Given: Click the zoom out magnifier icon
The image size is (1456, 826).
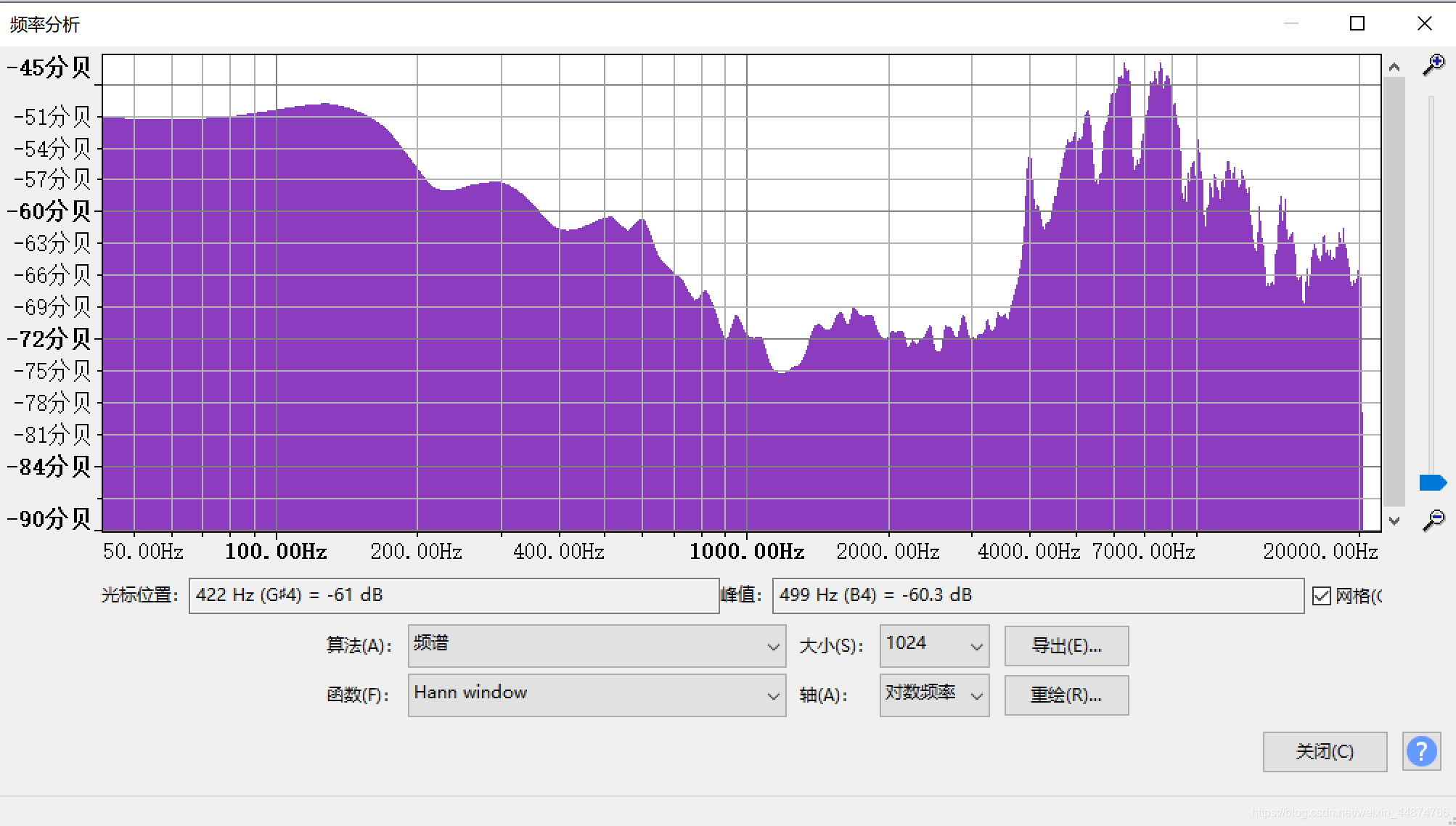Looking at the screenshot, I should click(x=1433, y=520).
